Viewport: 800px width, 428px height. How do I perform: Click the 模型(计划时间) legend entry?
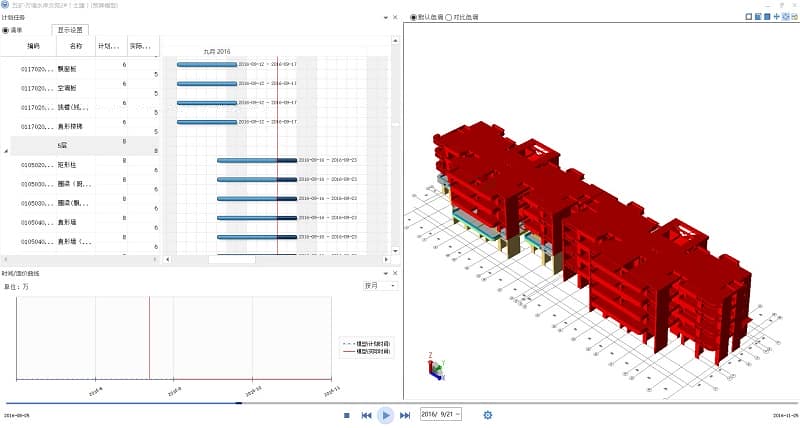(367, 344)
